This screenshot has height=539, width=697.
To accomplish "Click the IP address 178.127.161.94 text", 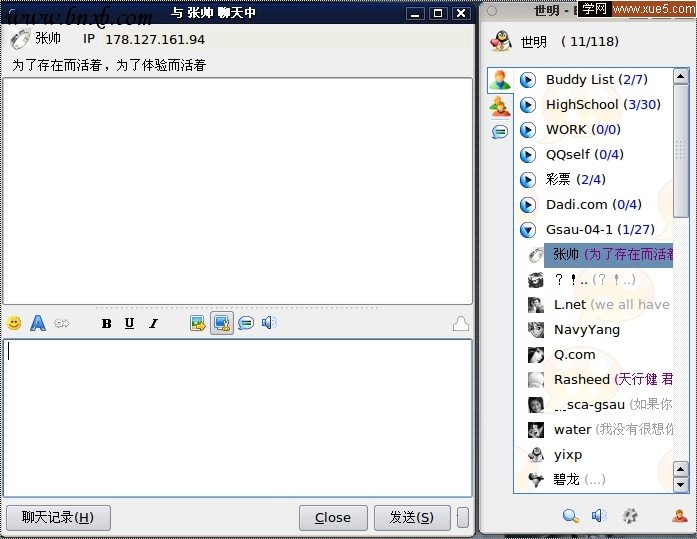I will click(155, 40).
